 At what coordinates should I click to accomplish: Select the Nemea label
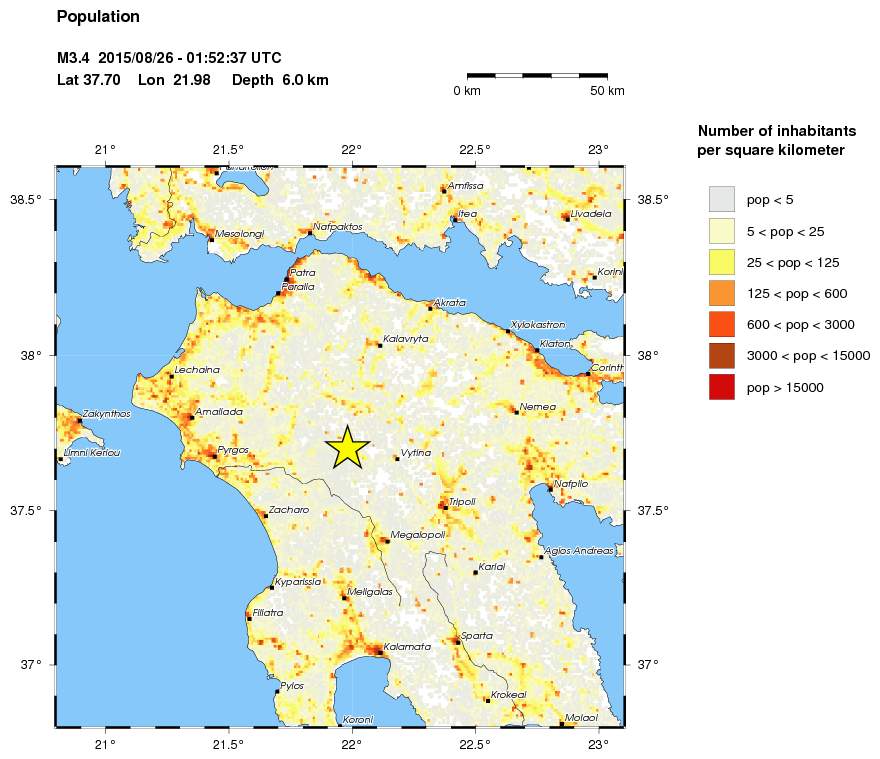(x=538, y=406)
